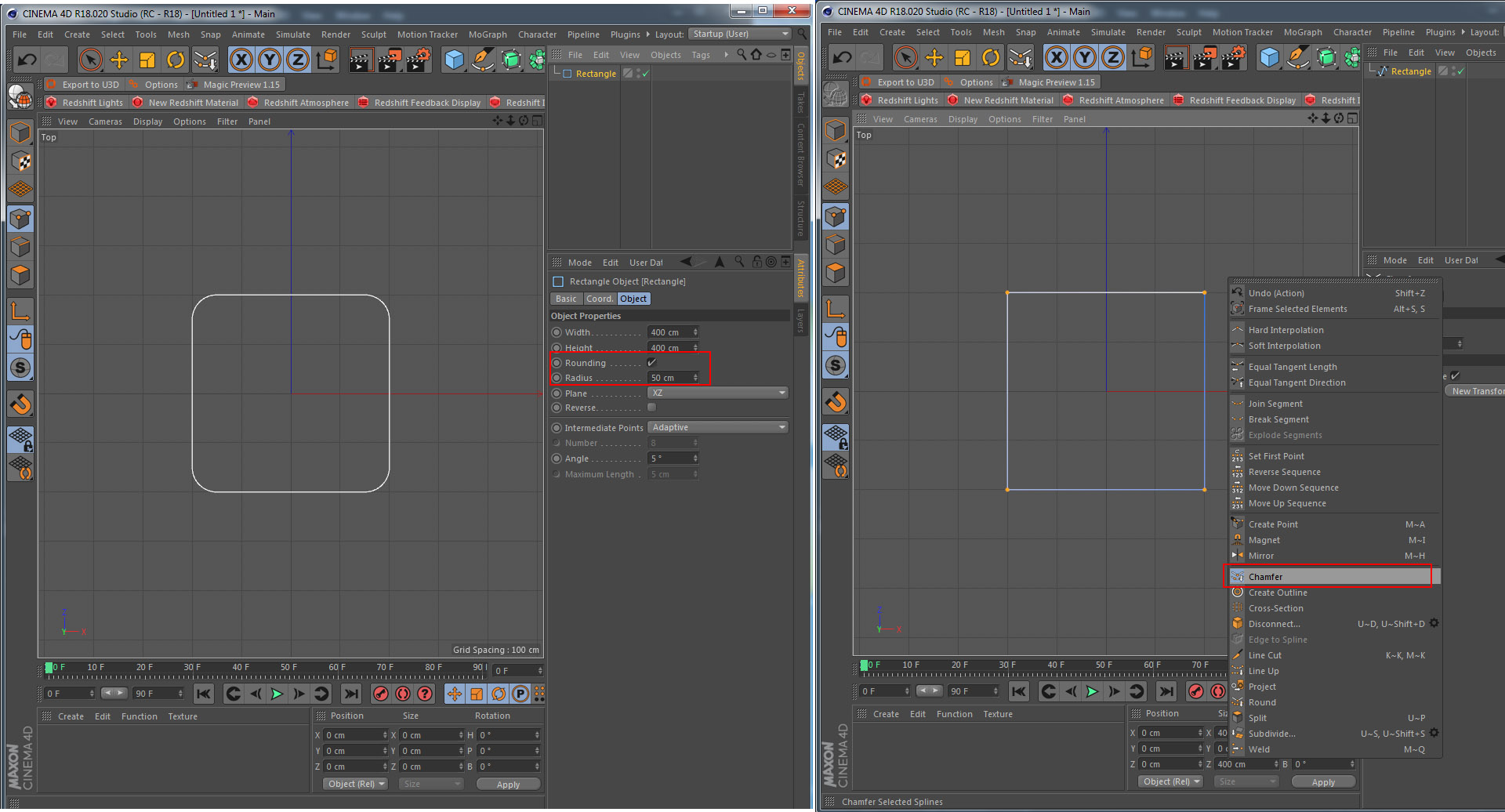Select the Live Selection tool in left window

pyautogui.click(x=91, y=60)
